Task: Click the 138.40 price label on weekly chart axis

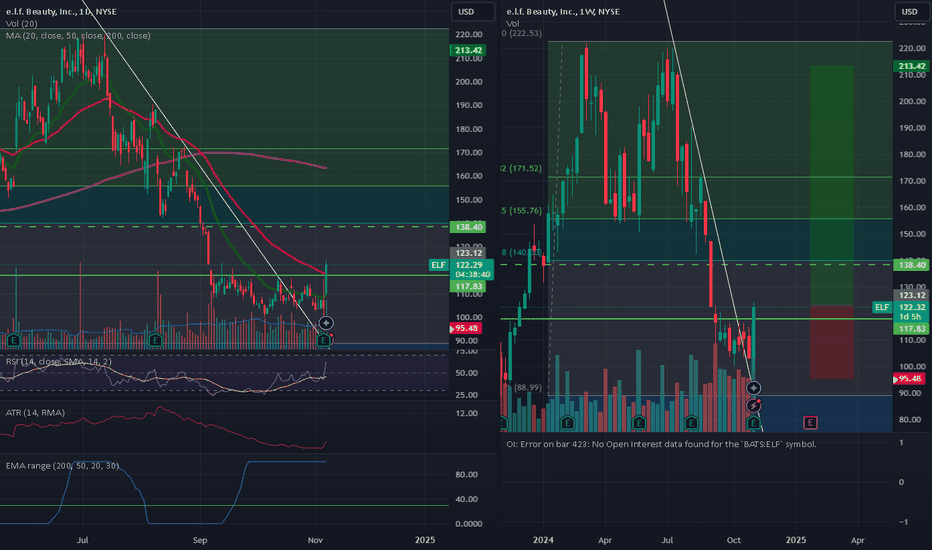Action: click(x=911, y=265)
